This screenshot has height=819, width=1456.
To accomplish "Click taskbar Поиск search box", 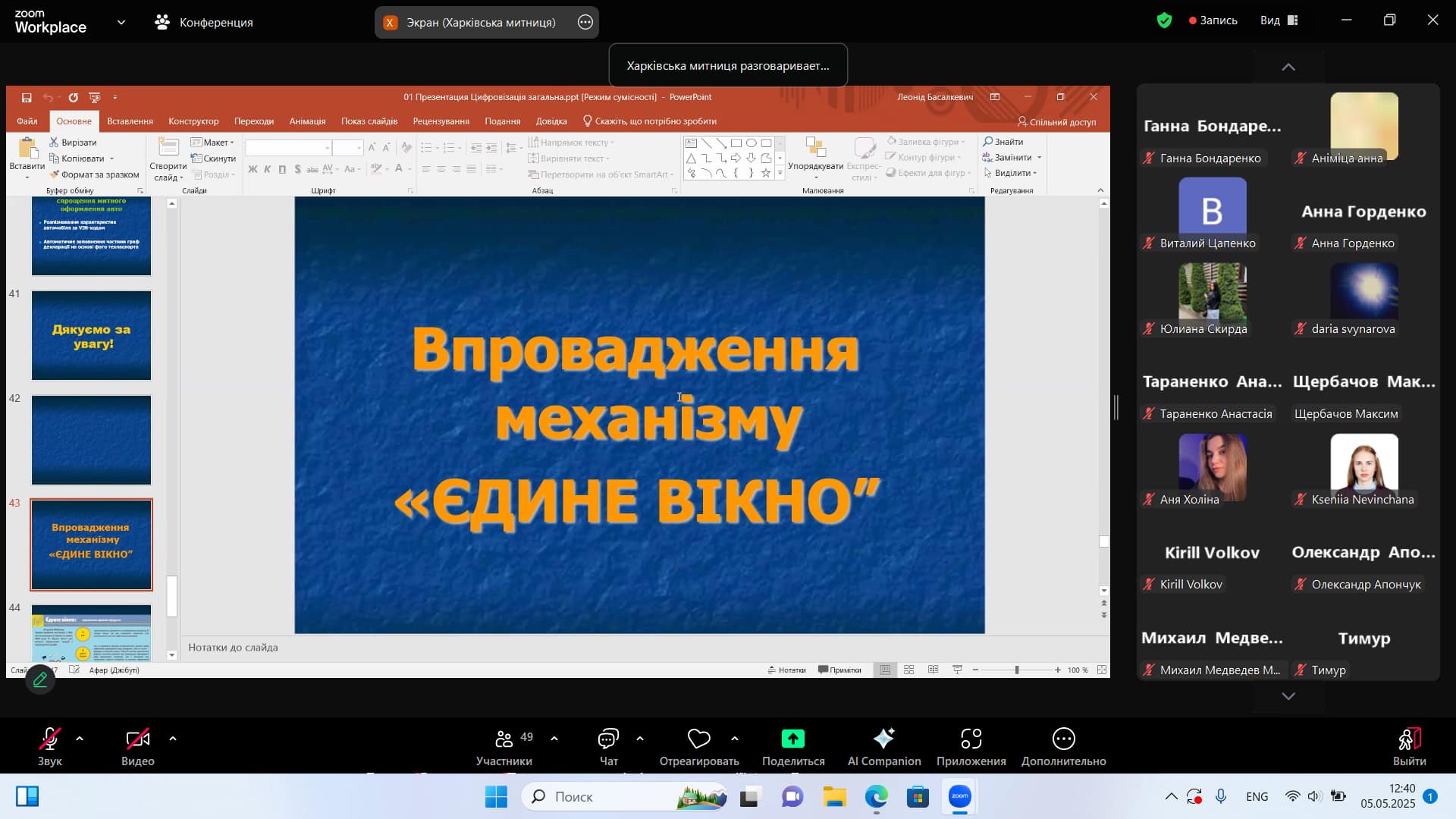I will click(x=625, y=796).
